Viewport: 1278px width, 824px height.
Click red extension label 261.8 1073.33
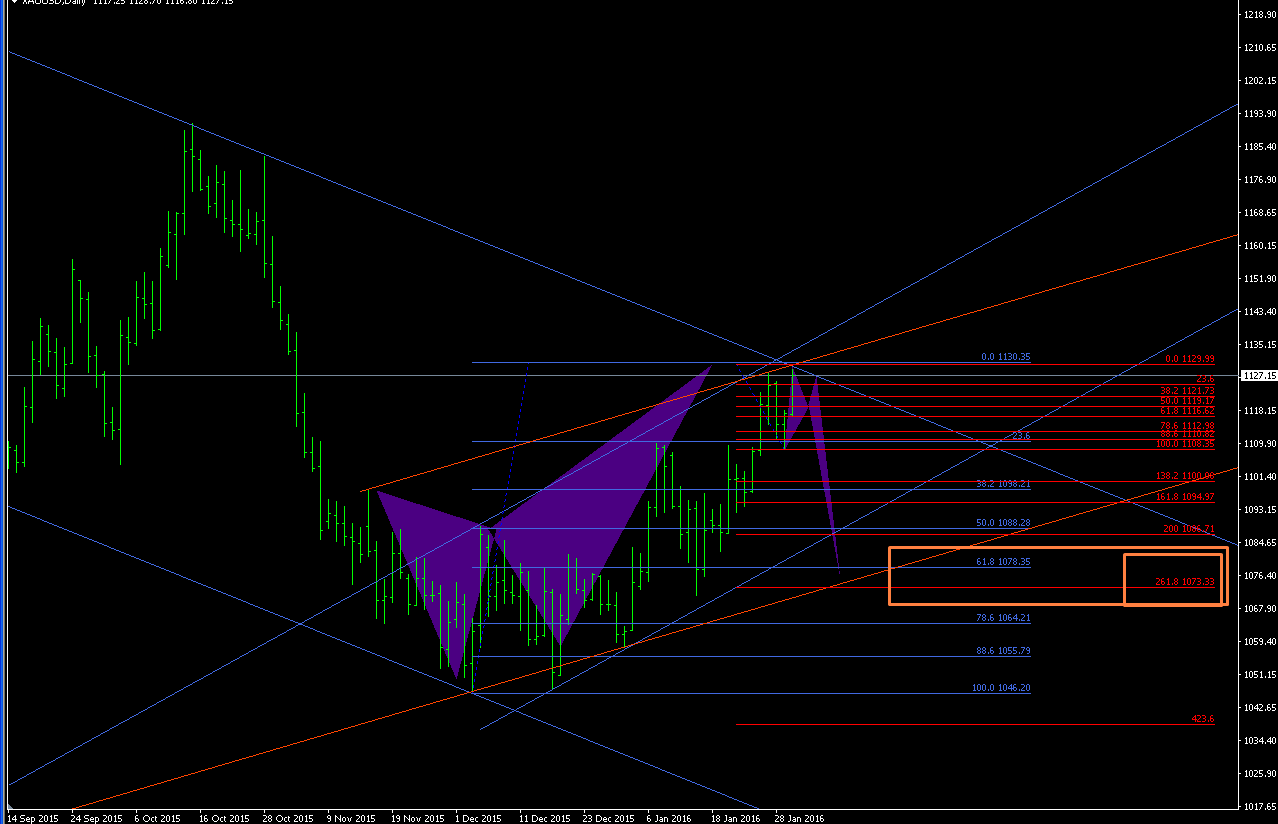click(1186, 581)
